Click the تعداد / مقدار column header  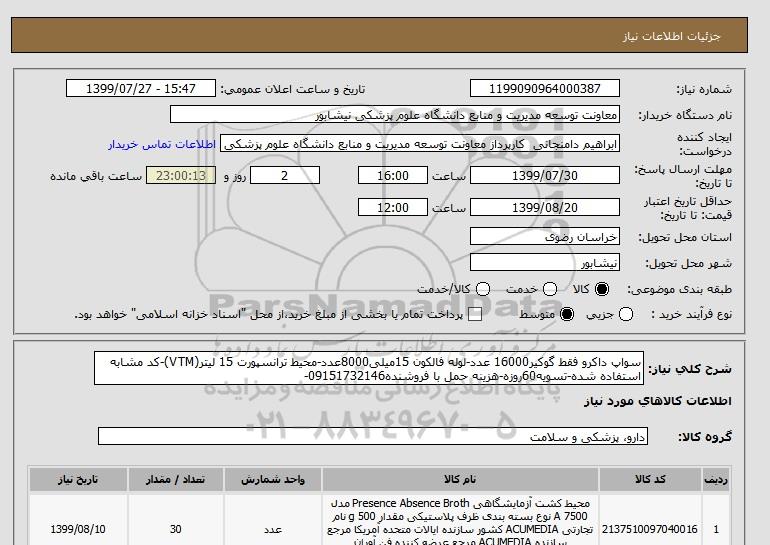pyautogui.click(x=176, y=479)
